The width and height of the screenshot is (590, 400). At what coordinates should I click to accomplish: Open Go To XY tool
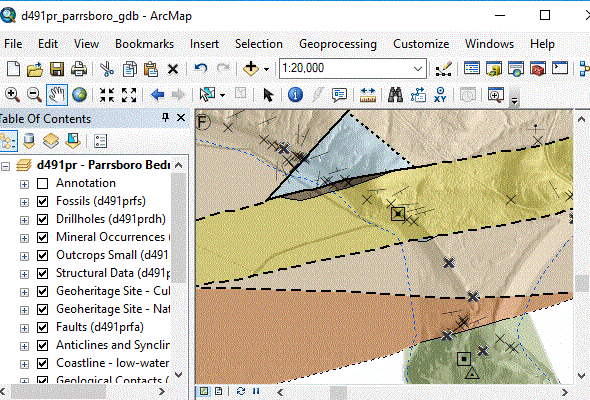coord(440,95)
